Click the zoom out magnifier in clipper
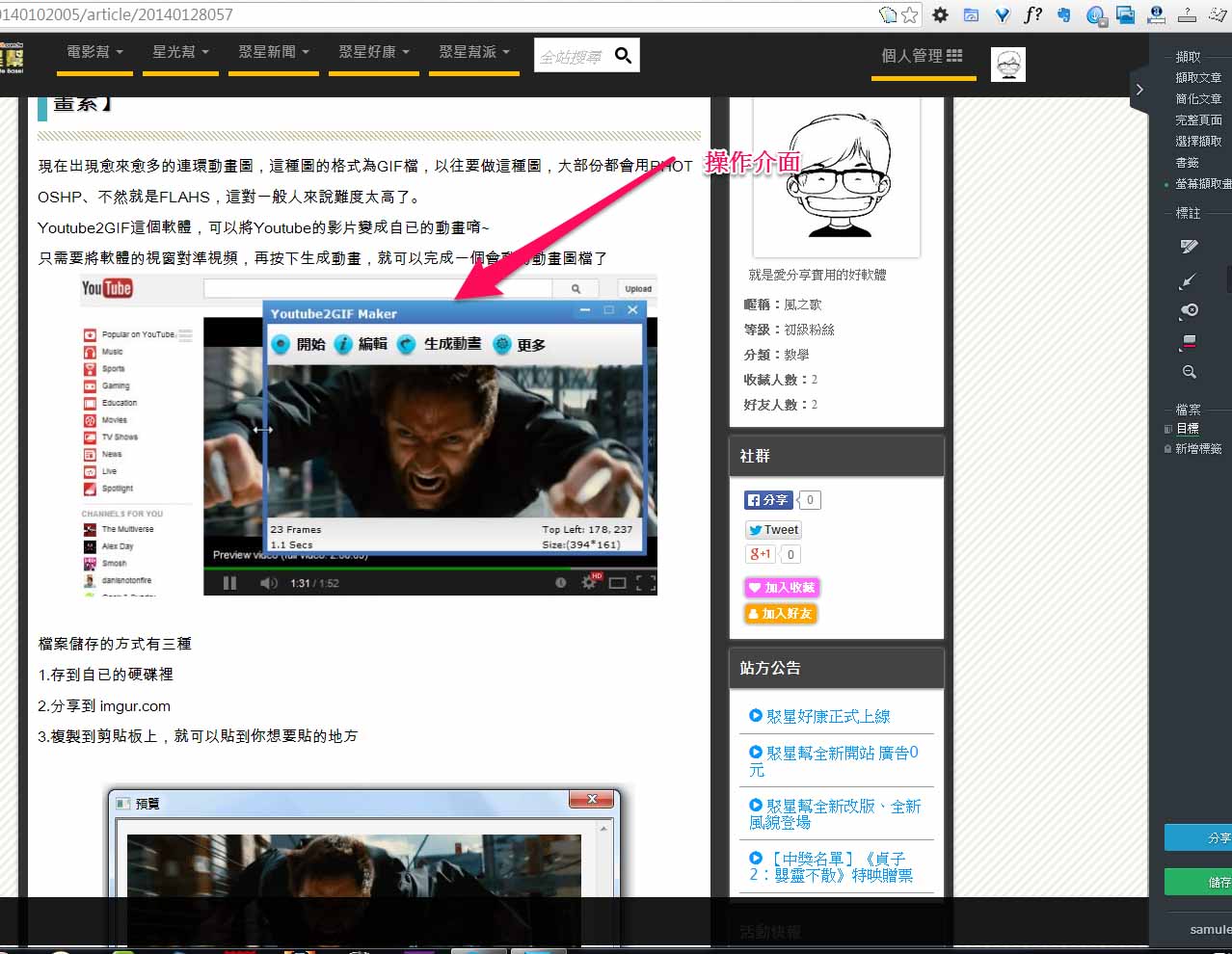The width and height of the screenshot is (1232, 954). (x=1189, y=372)
